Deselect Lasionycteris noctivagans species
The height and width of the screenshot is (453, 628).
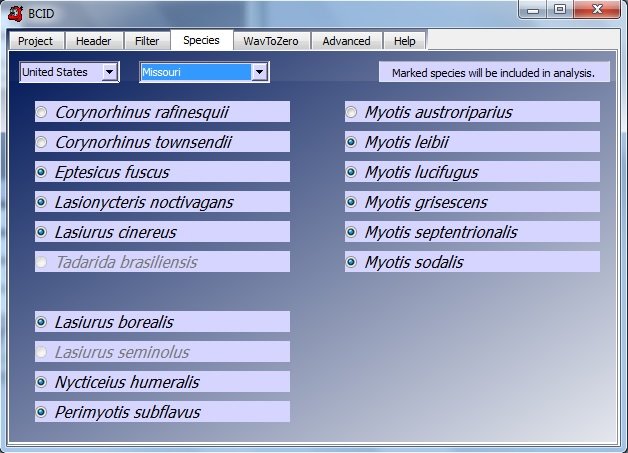41,202
